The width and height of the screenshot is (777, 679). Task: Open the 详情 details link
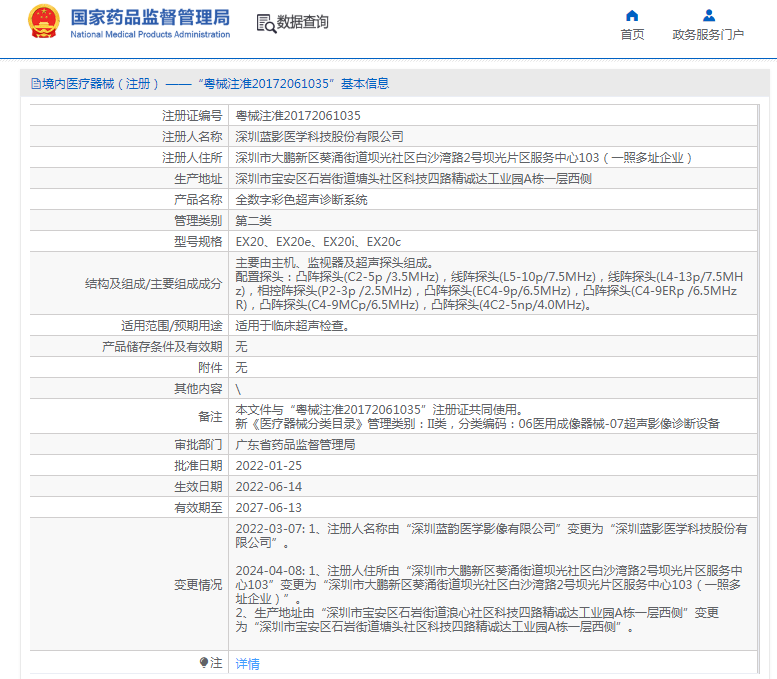[247, 664]
